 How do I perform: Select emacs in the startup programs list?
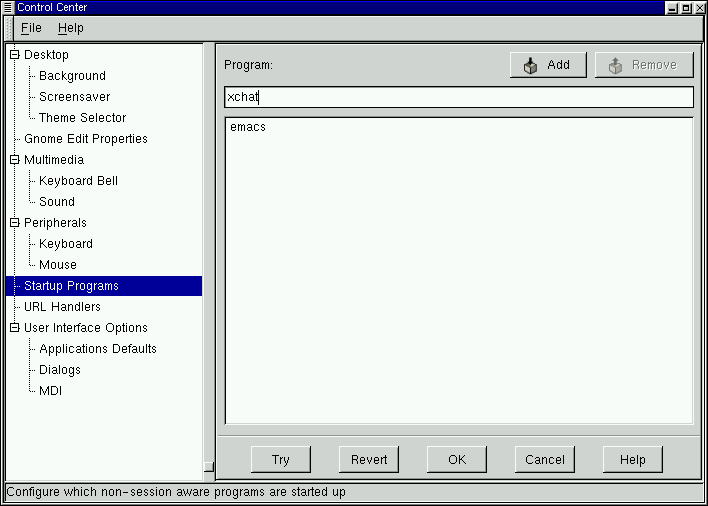[248, 127]
